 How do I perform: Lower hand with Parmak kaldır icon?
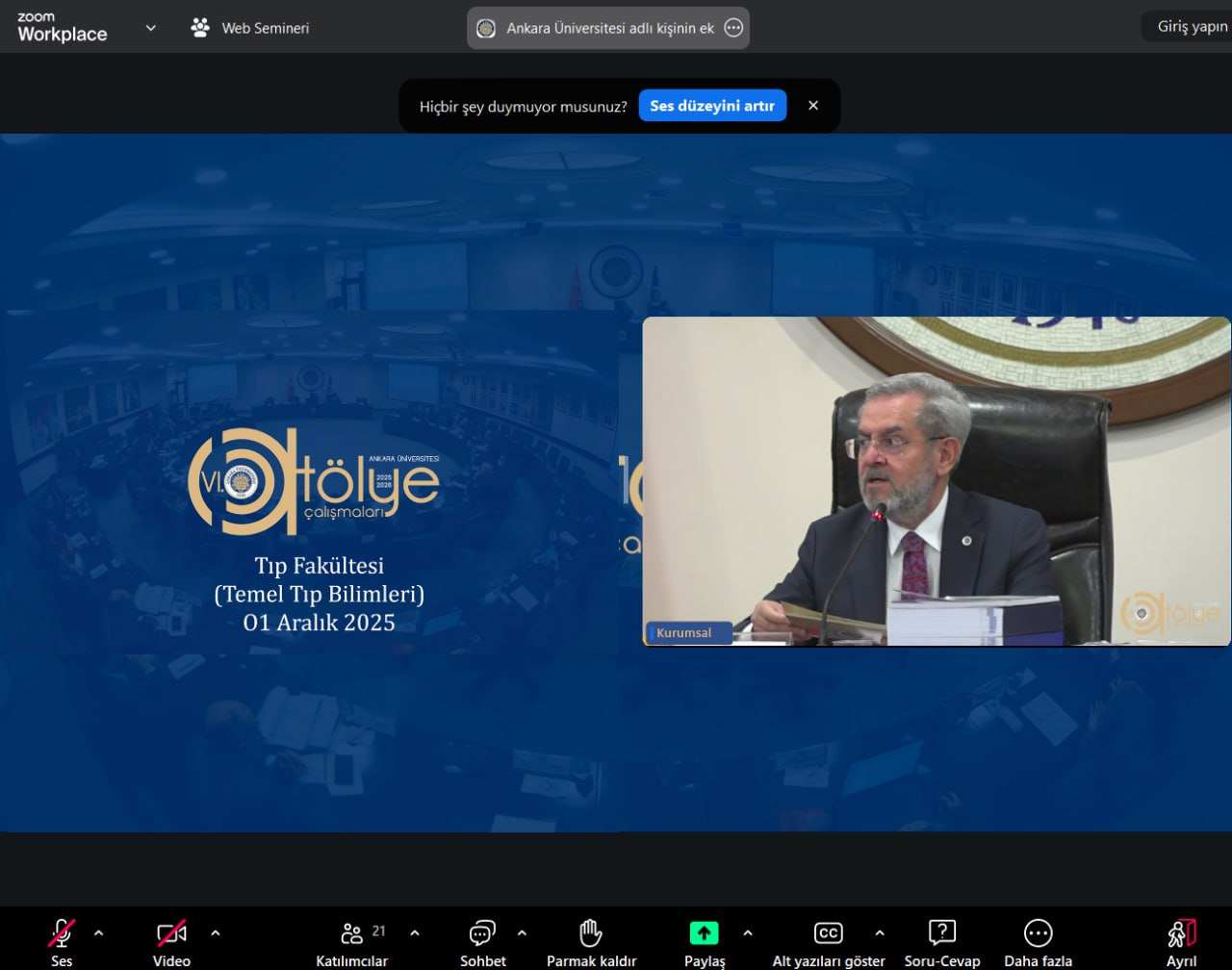591,933
